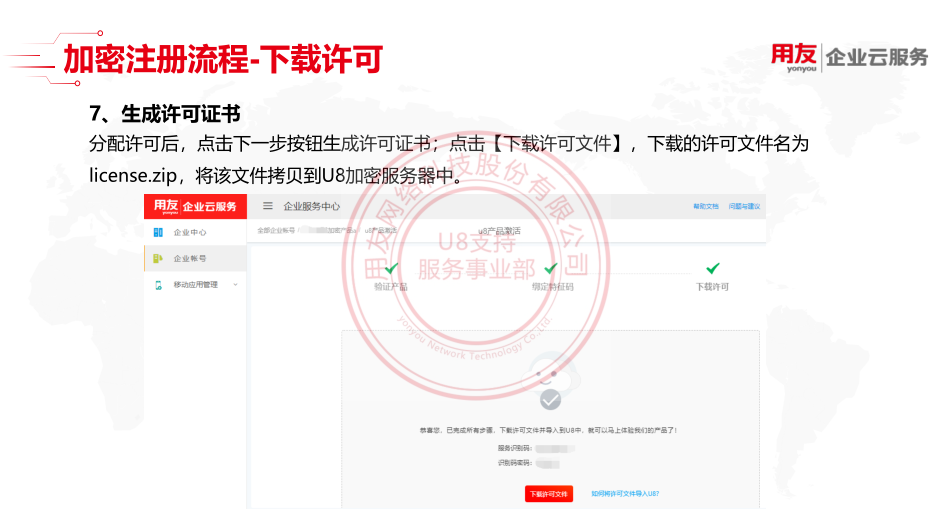The image size is (947, 527).
Task: Click the 企业云服务 text at slide top right
Action: [877, 57]
